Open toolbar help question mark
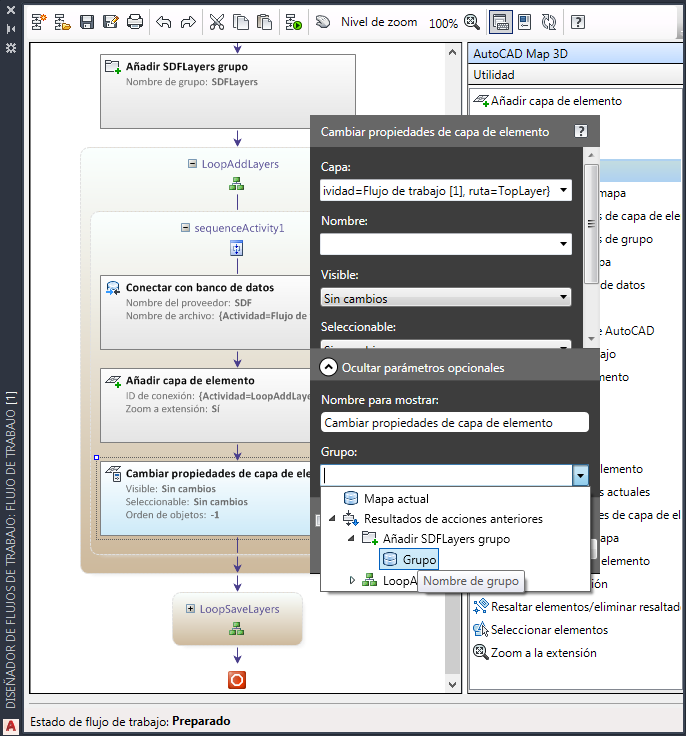The height and width of the screenshot is (736, 686). 578,22
